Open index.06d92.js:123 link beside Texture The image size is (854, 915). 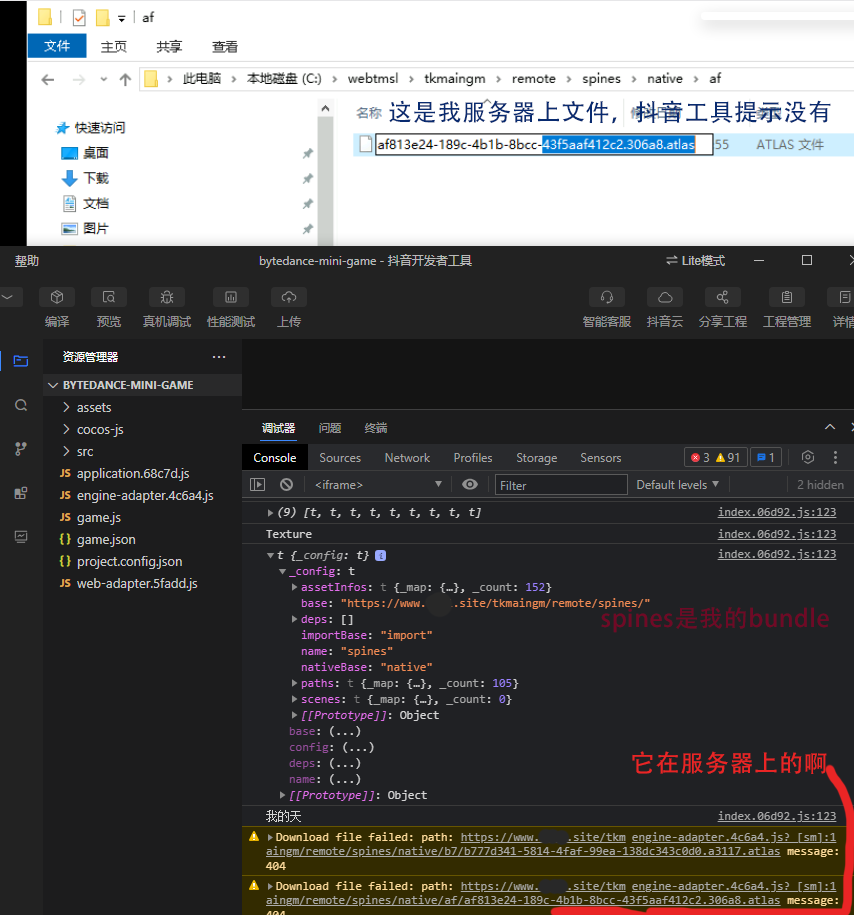pyautogui.click(x=776, y=534)
